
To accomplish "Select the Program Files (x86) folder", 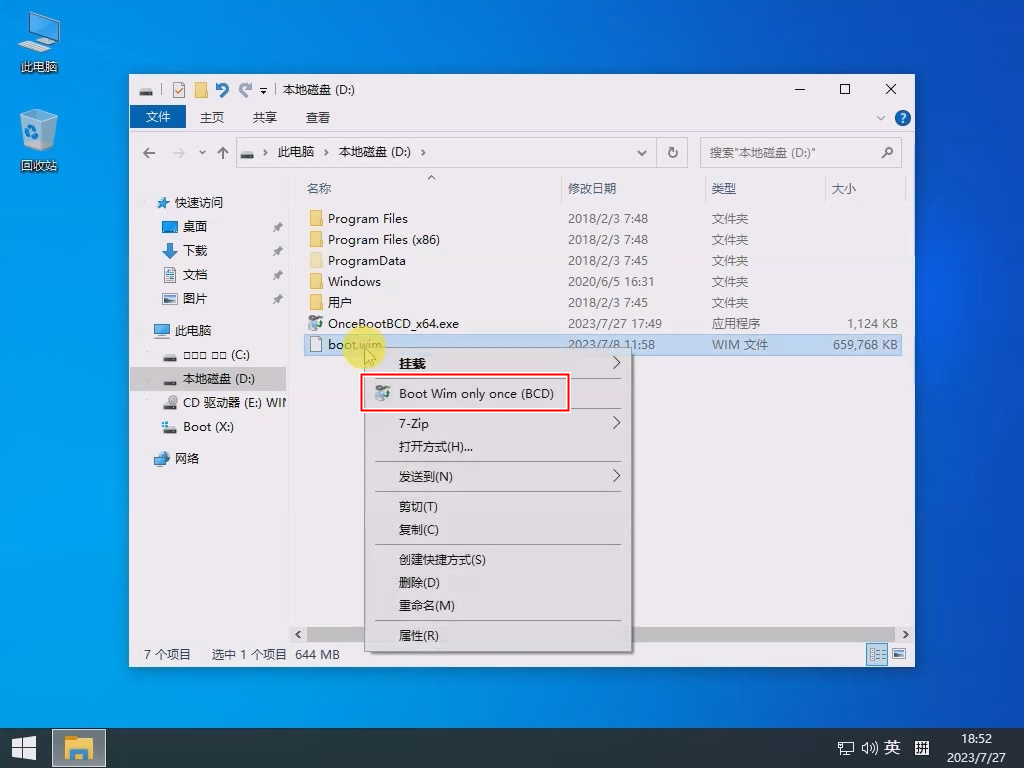I will [x=383, y=240].
